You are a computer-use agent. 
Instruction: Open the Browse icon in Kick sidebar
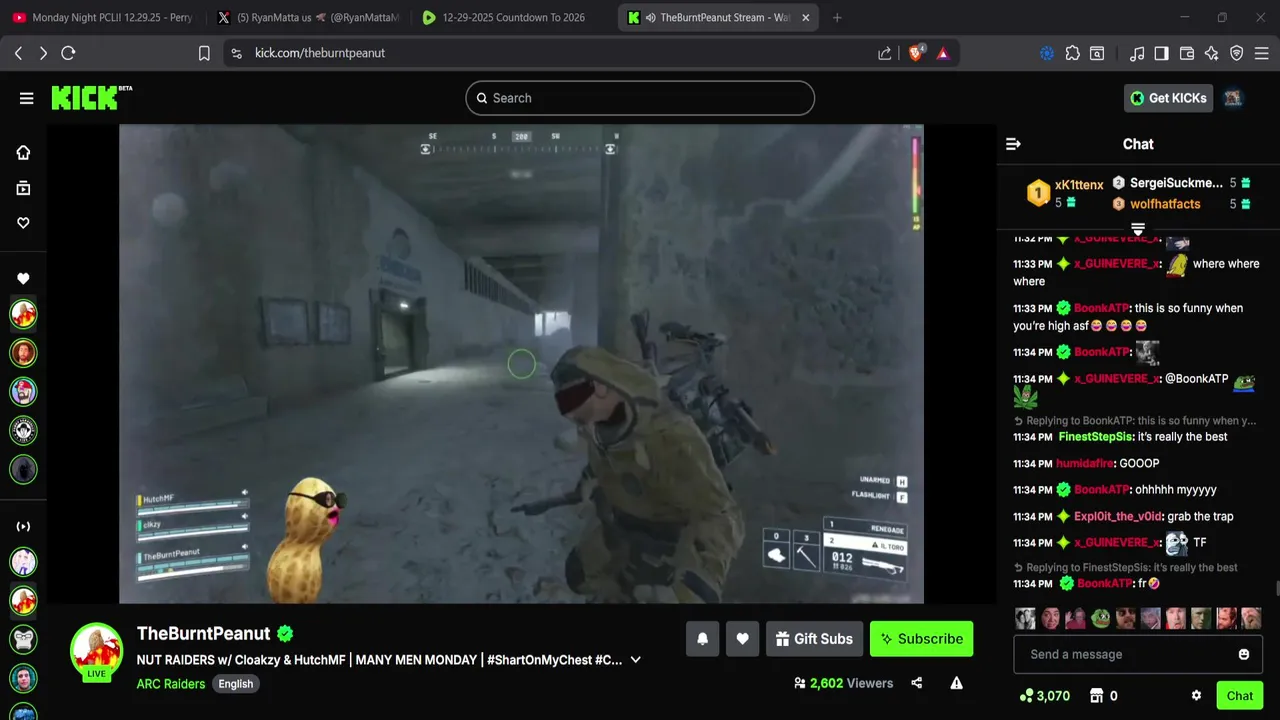pyautogui.click(x=23, y=188)
